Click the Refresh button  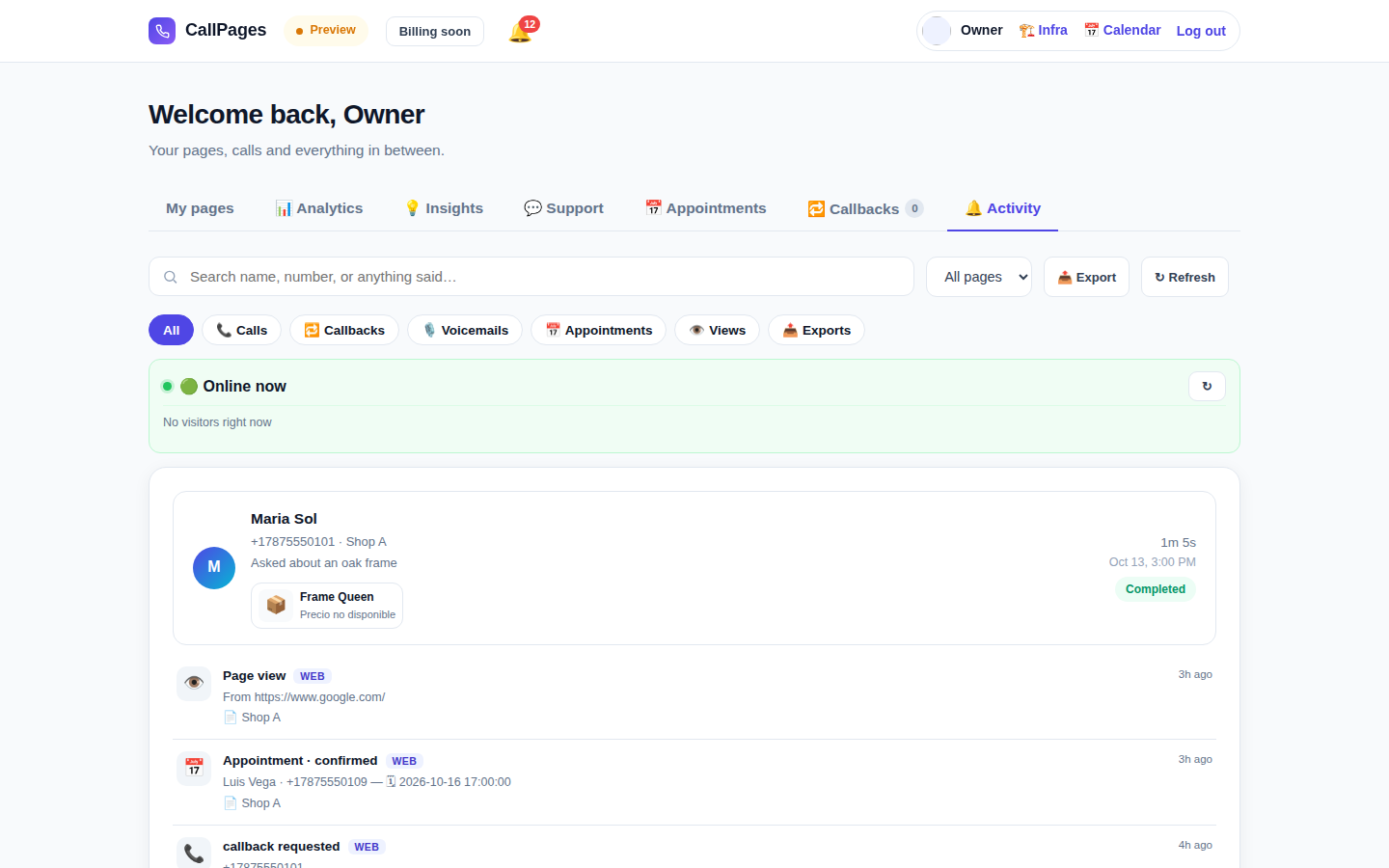(1185, 277)
